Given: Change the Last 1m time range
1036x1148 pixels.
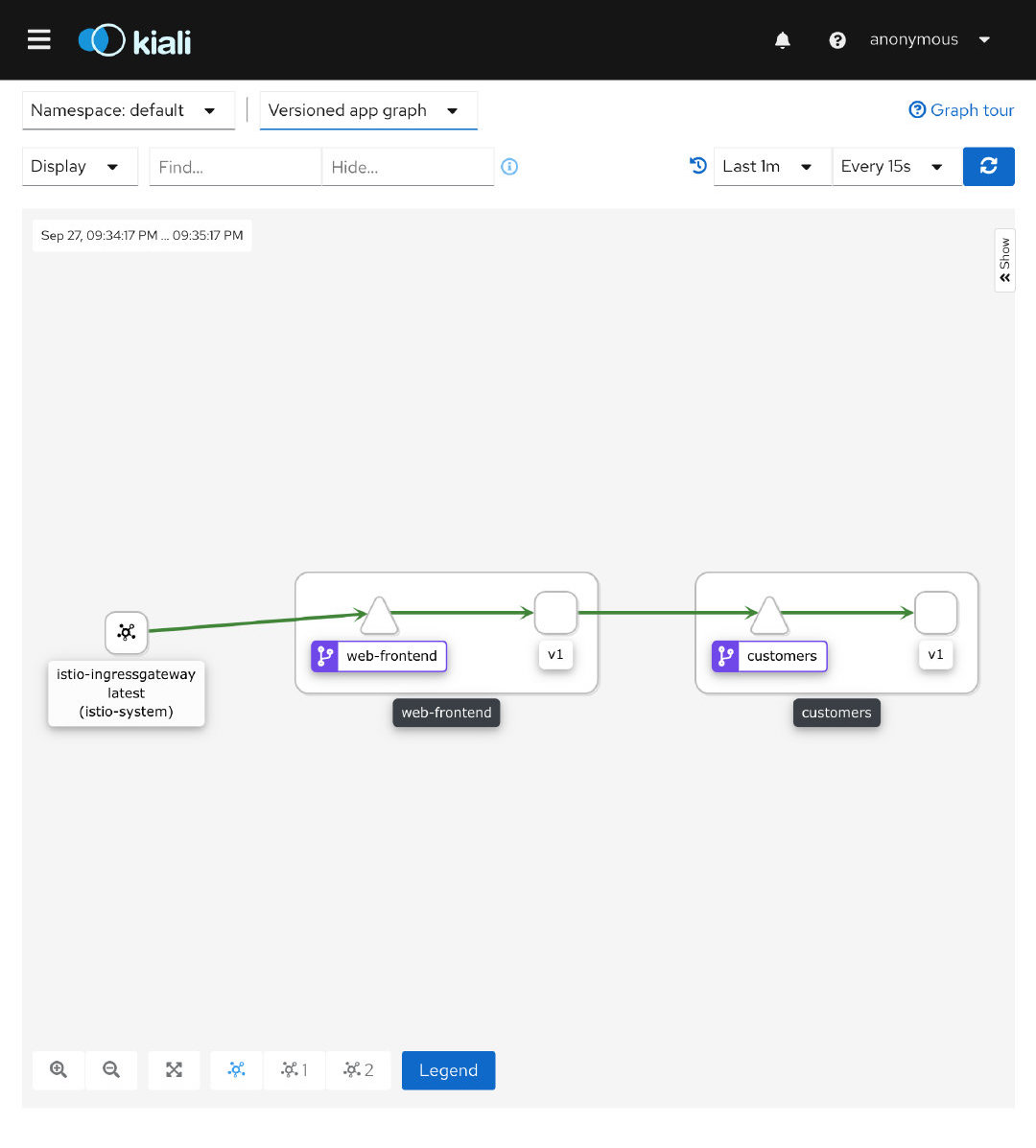Looking at the screenshot, I should point(770,167).
